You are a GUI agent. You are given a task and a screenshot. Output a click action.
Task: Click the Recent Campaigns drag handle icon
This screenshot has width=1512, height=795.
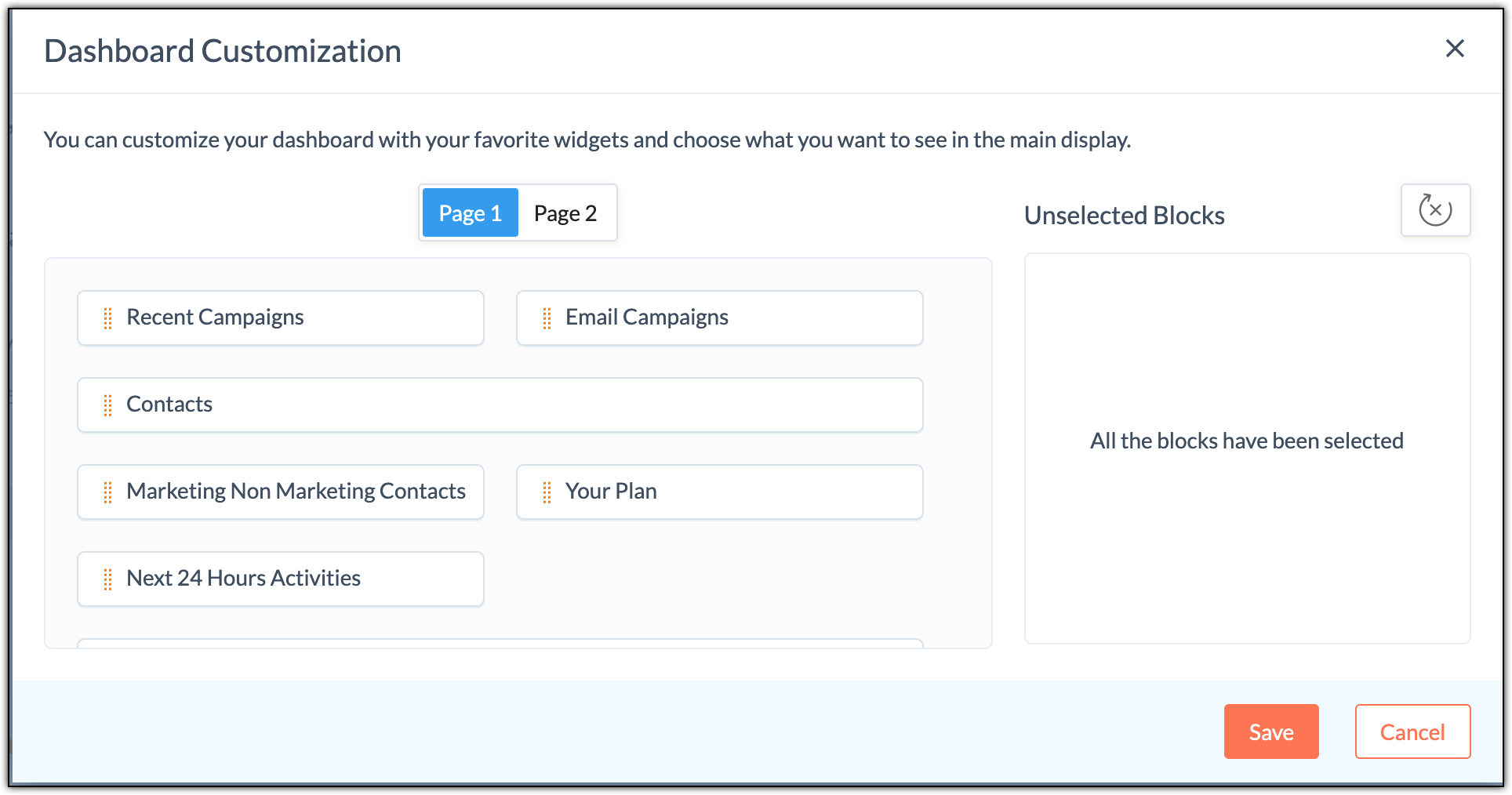108,318
